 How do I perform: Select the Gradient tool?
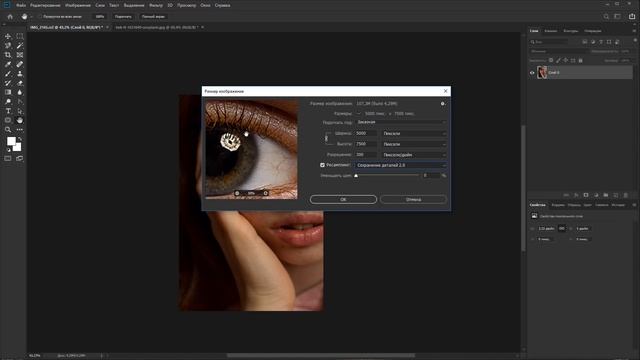[8, 92]
